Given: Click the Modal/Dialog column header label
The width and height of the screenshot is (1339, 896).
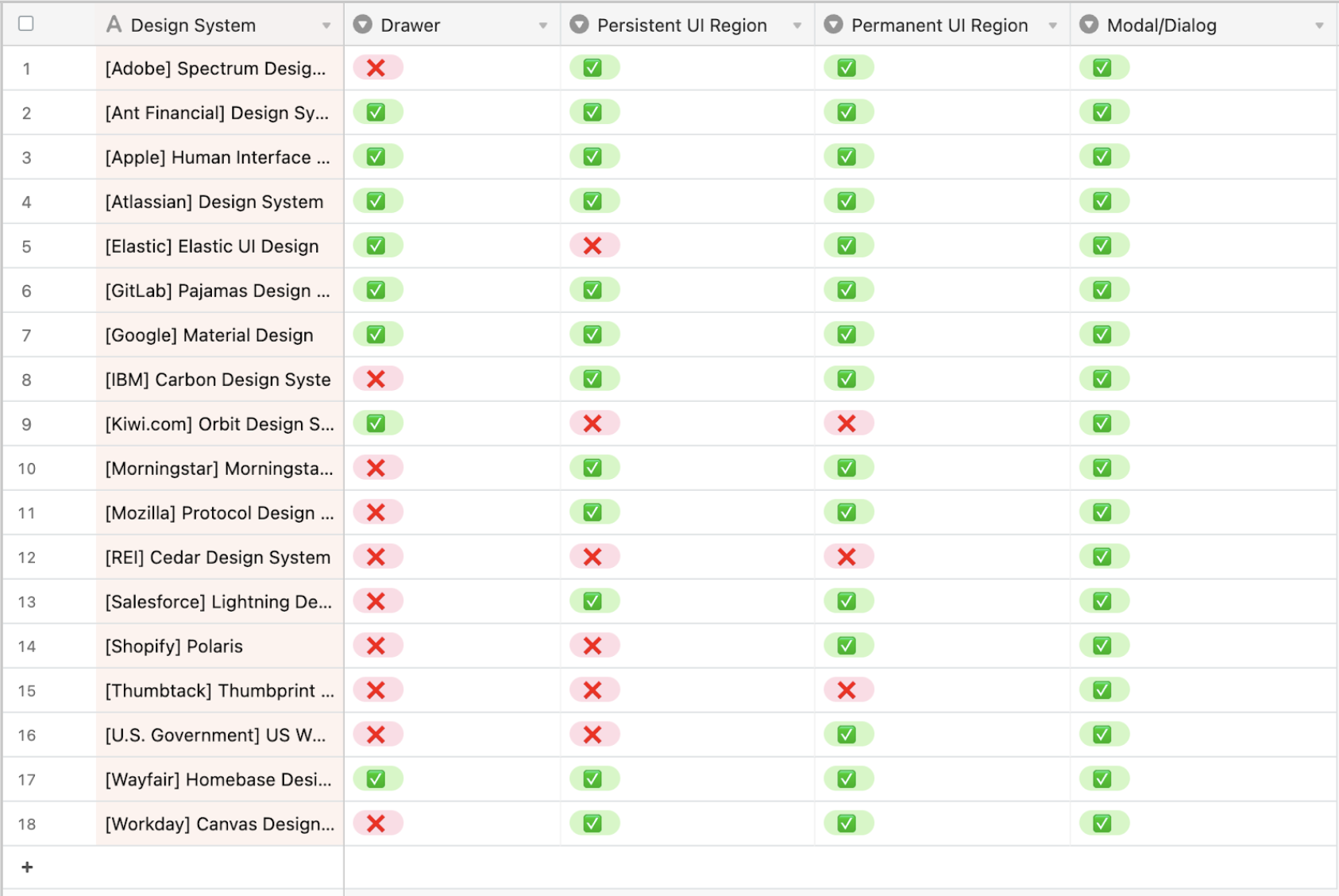Looking at the screenshot, I should coord(1161,25).
